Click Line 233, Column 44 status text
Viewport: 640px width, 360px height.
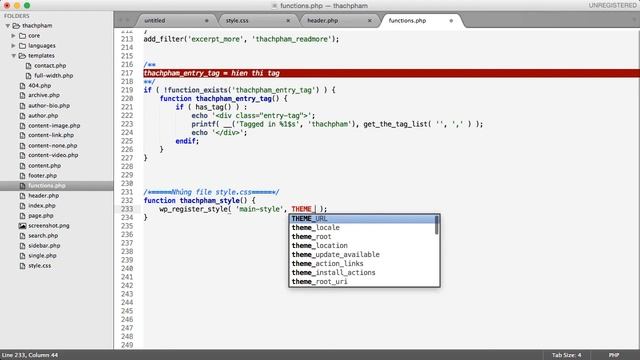(30, 355)
